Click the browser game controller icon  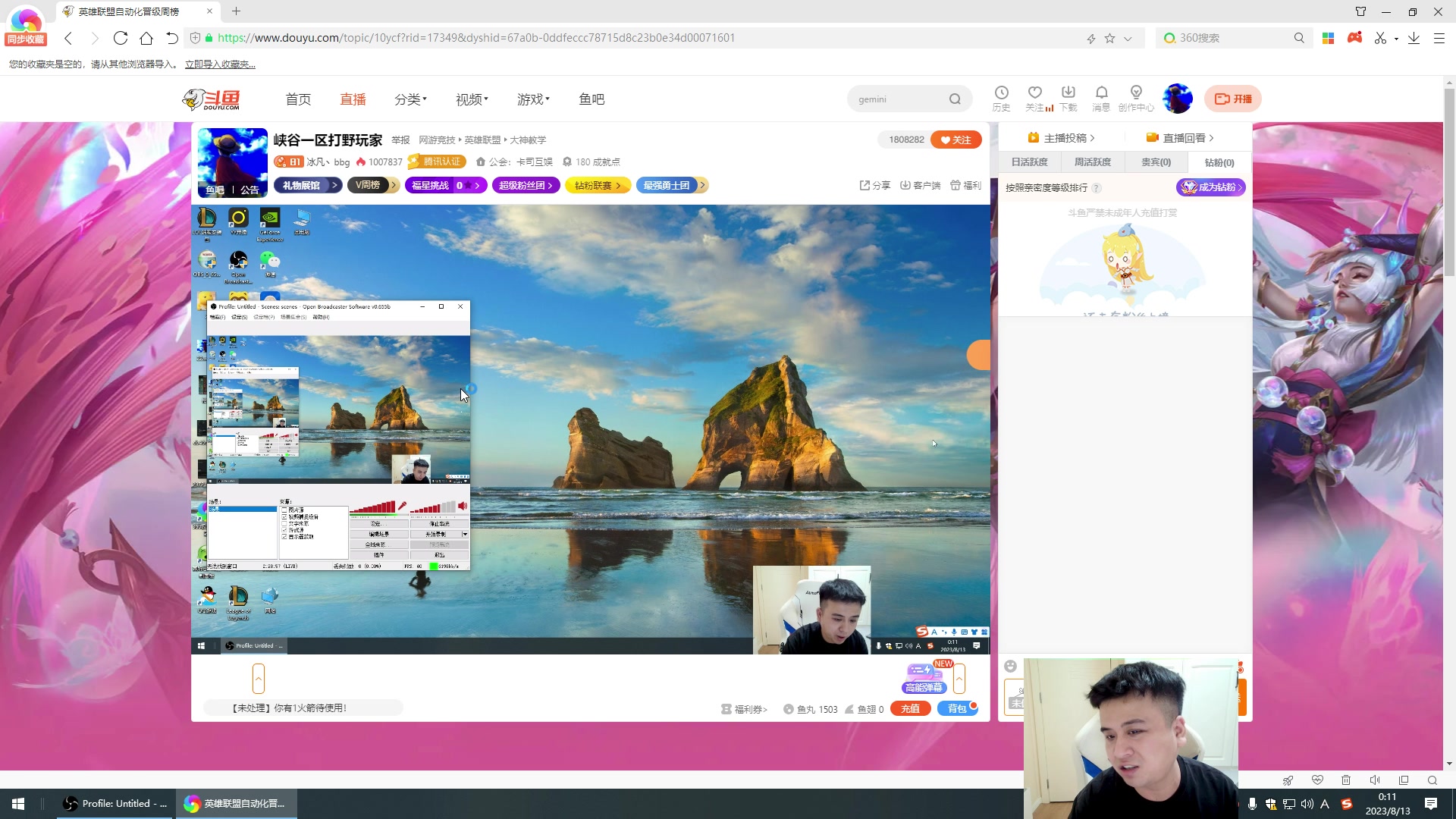coord(1354,38)
